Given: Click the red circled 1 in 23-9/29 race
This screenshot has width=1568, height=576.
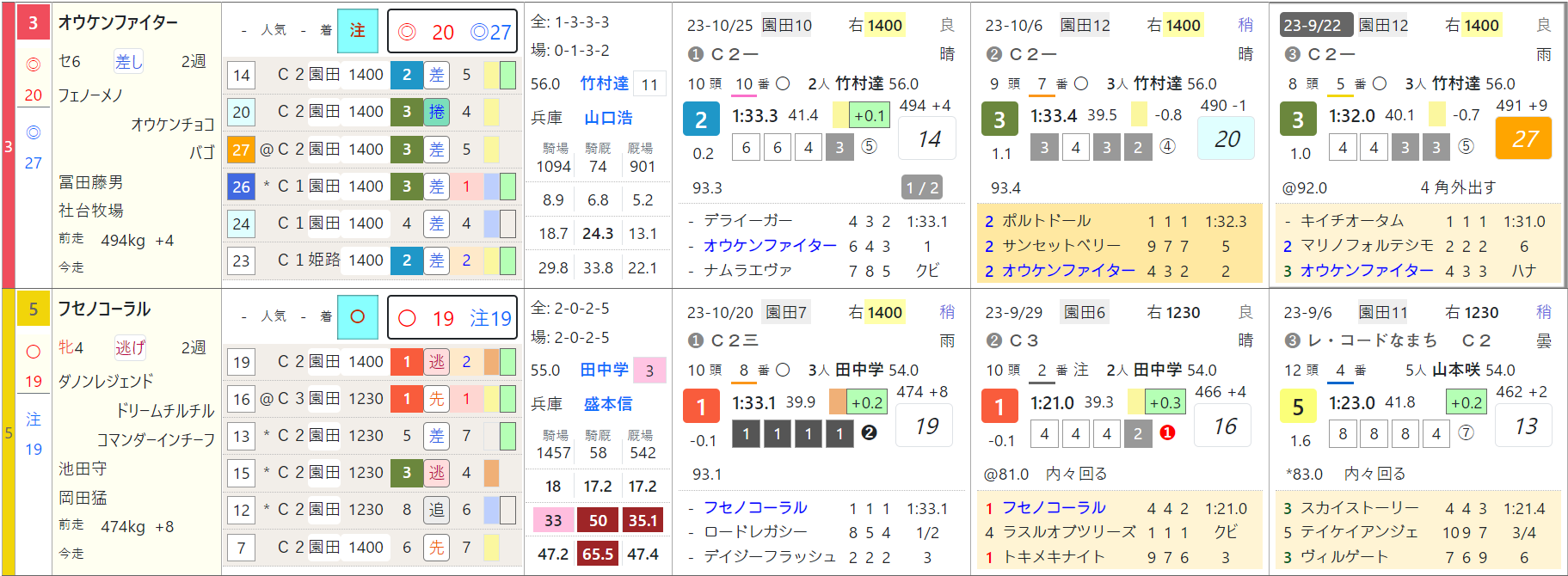Looking at the screenshot, I should 1167,433.
